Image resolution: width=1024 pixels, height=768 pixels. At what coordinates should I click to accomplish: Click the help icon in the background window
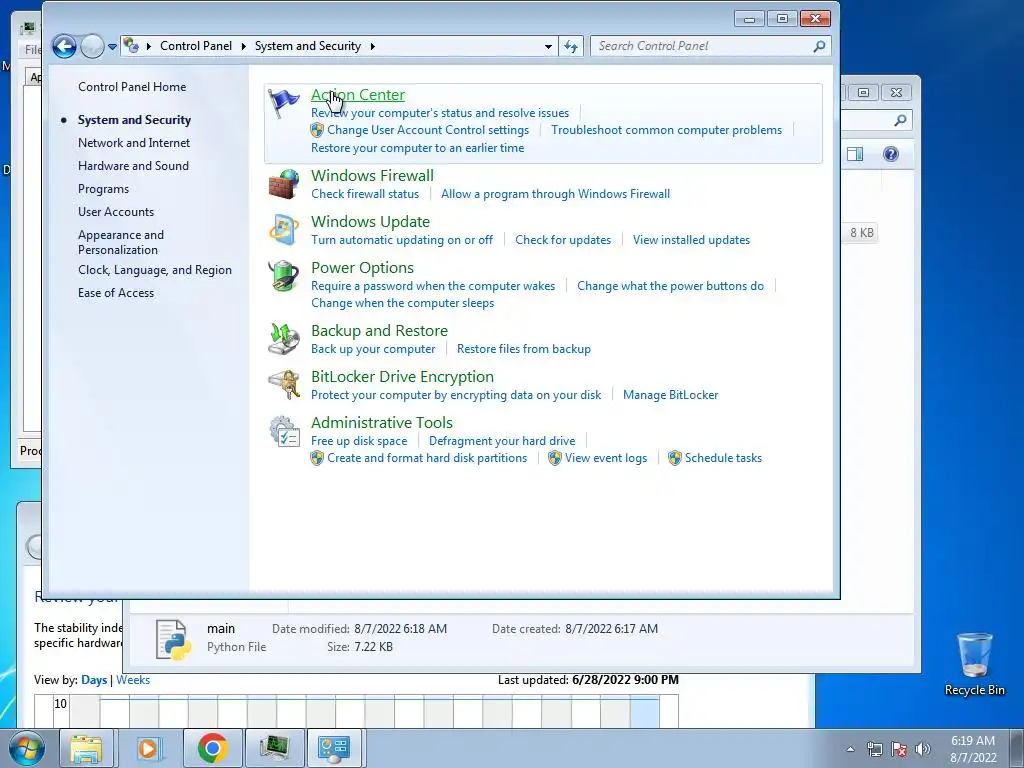click(891, 154)
